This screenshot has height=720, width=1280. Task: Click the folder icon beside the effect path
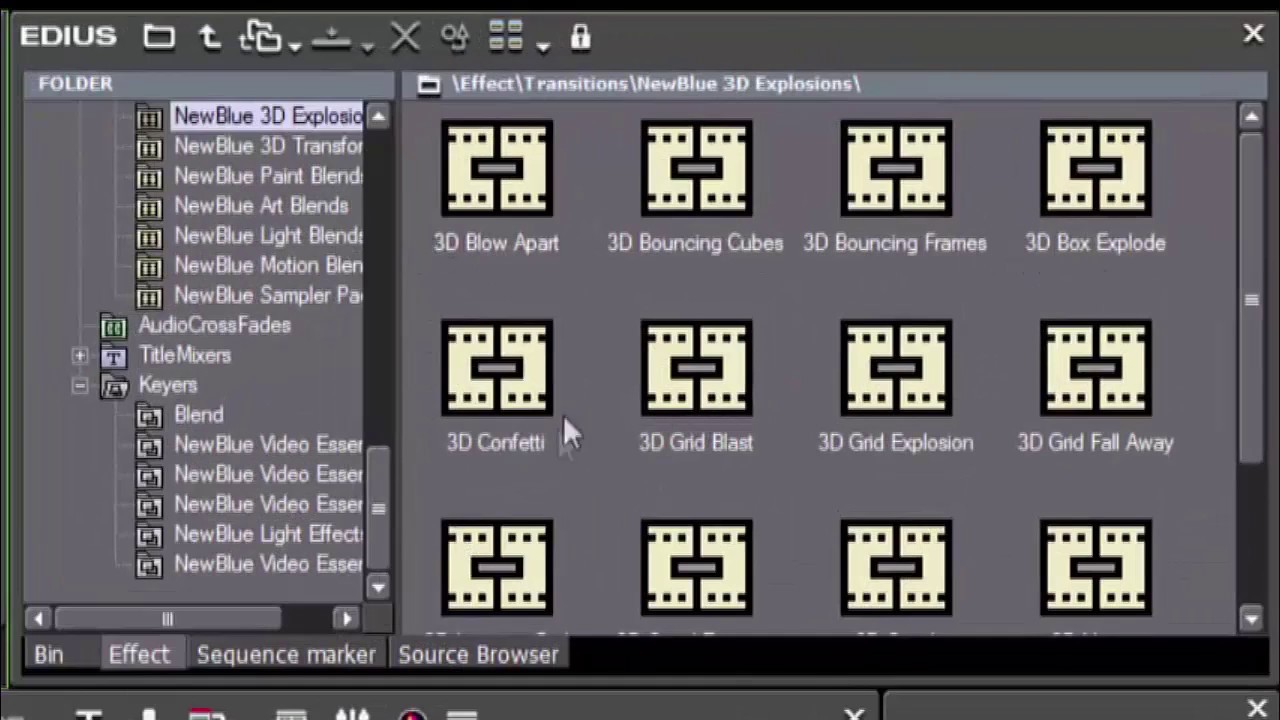tap(428, 85)
